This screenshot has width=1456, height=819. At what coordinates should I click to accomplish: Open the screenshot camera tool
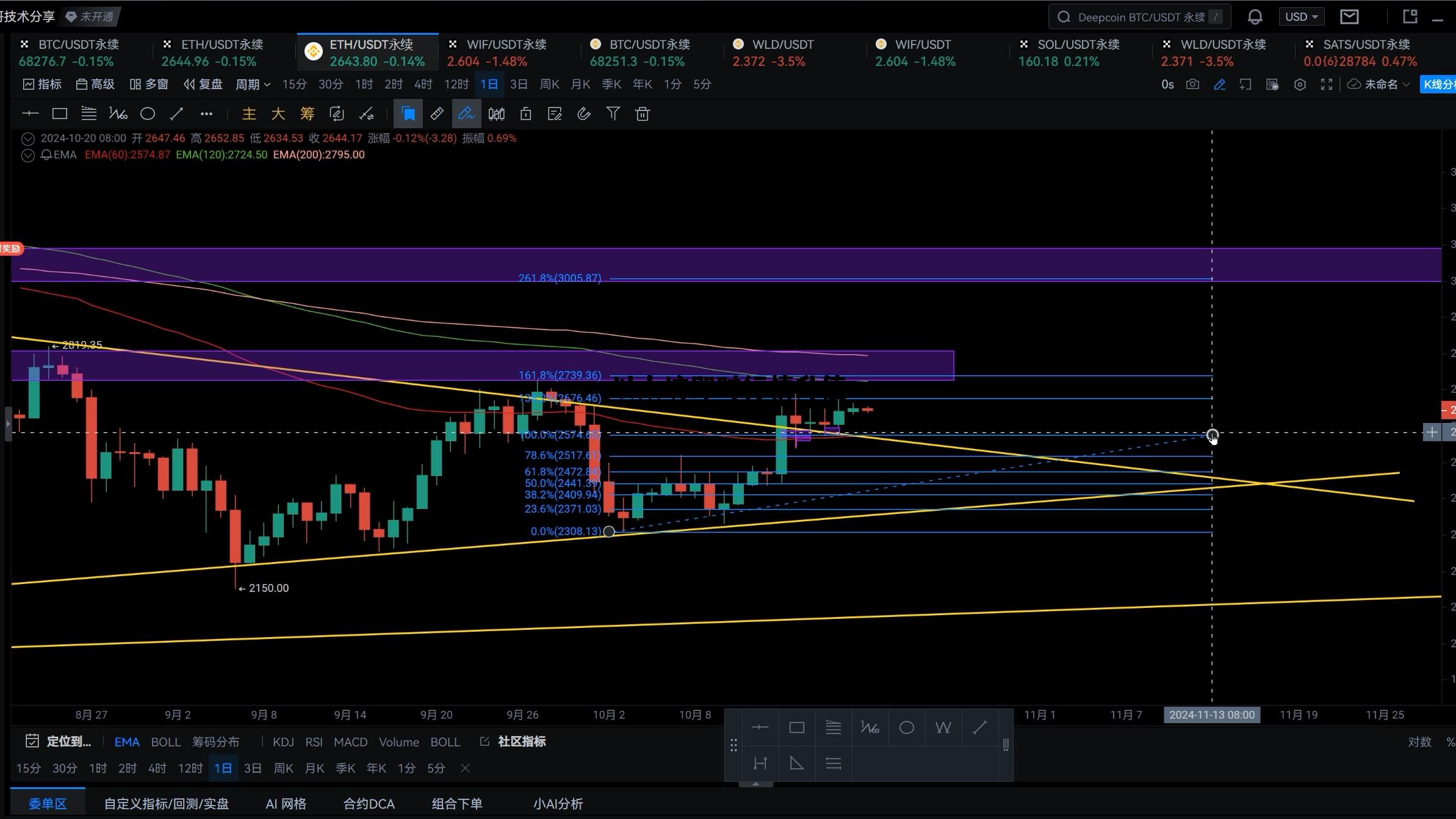1192,84
